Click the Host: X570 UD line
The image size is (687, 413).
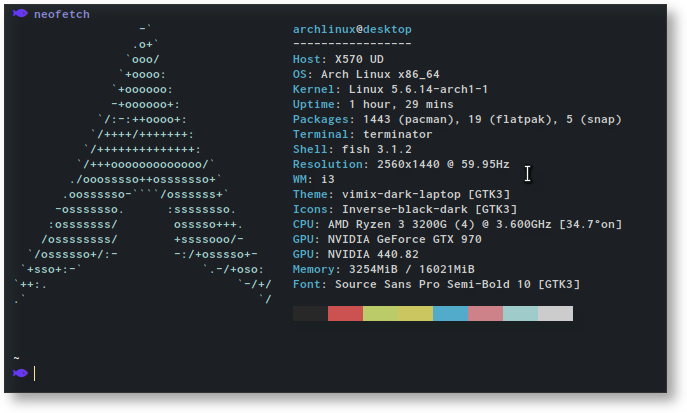pyautogui.click(x=338, y=59)
